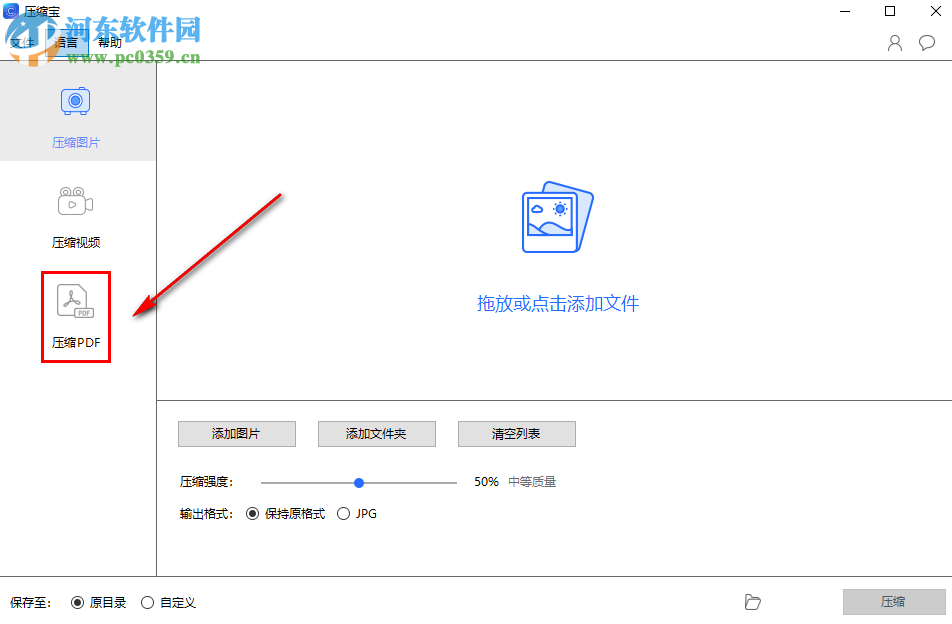Choose 自定义 as save destination
Screen dimensions: 952x624
pyautogui.click(x=148, y=602)
